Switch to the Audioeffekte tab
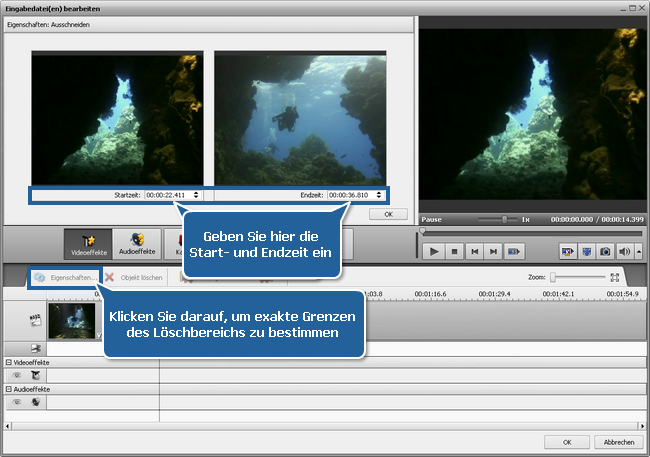Screen dimensions: 650x457 pos(135,243)
